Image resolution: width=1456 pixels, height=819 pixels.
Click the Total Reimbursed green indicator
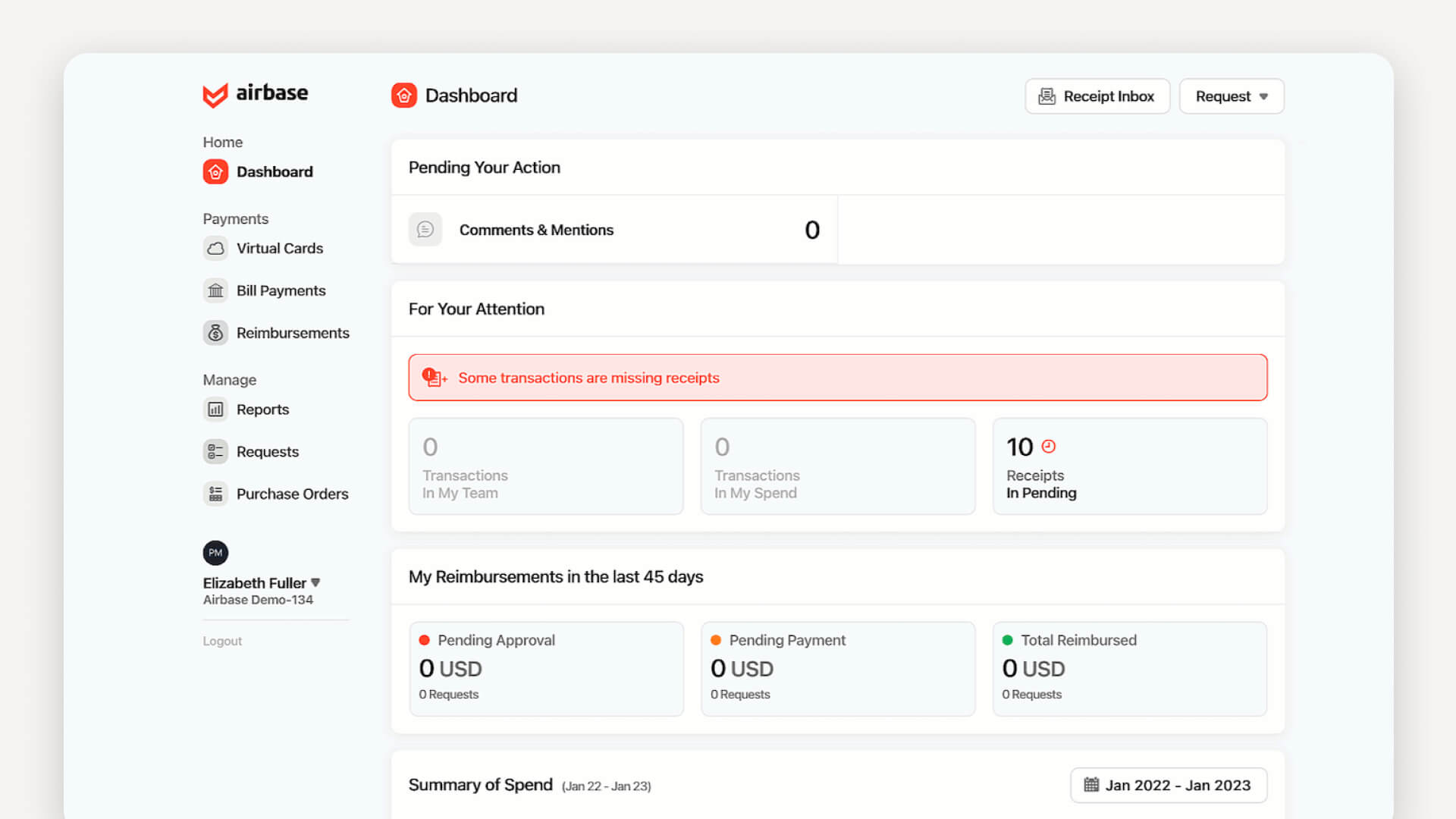click(x=1008, y=639)
